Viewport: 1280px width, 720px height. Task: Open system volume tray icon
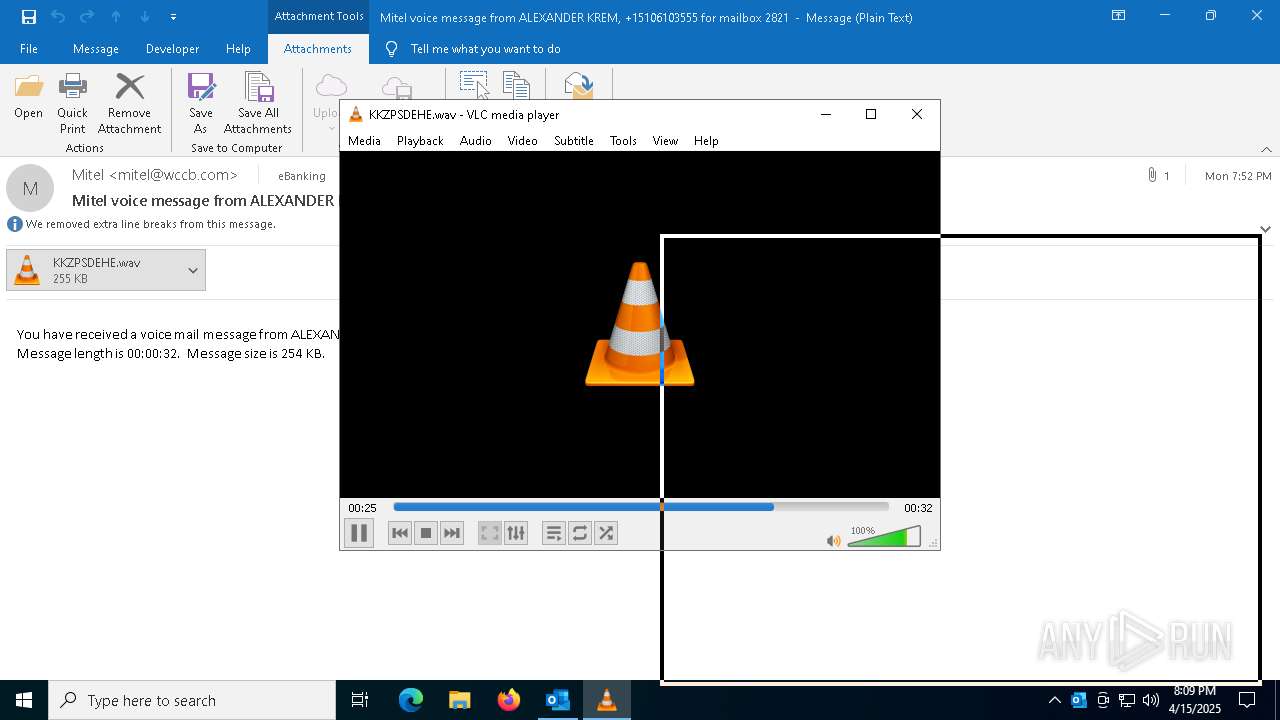pos(1151,700)
